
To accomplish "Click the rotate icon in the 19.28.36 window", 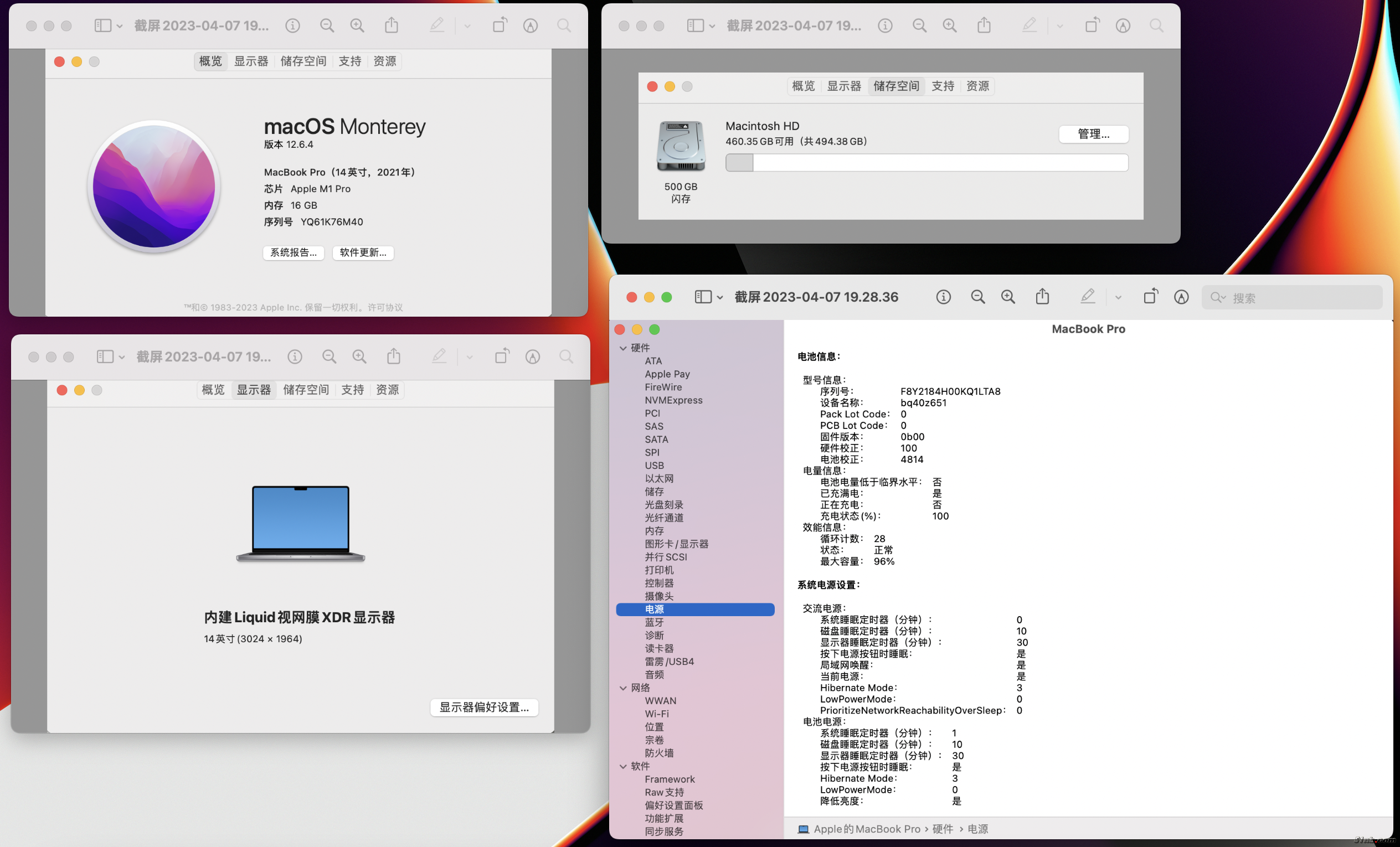I will (x=1151, y=296).
